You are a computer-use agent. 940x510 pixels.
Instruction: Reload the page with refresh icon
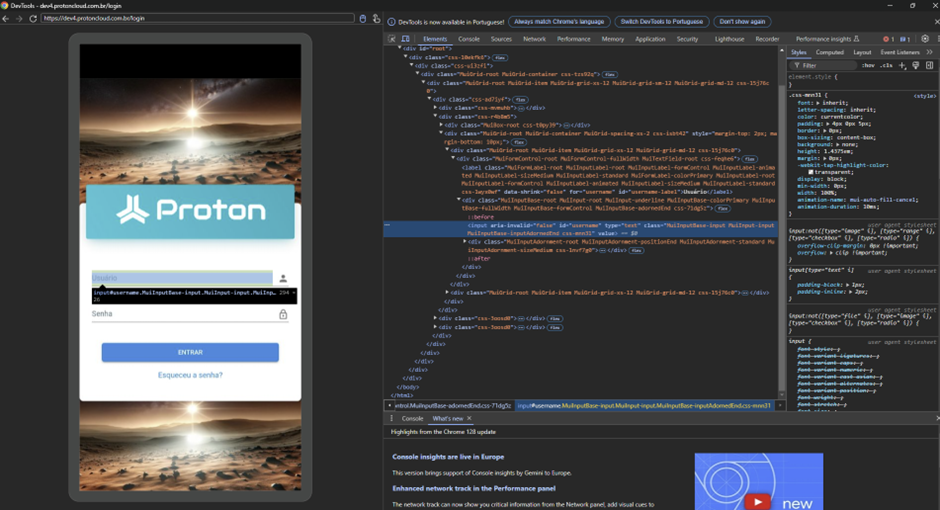pos(33,19)
